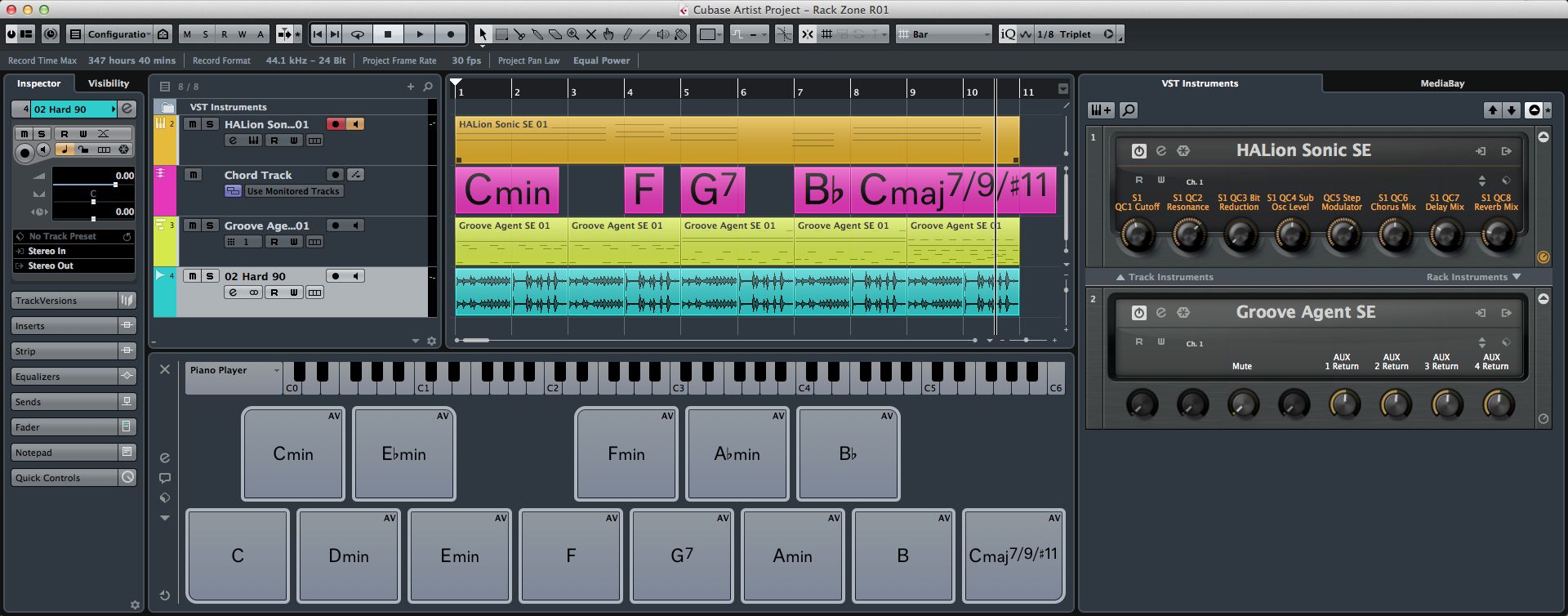Click the Stereo Out output routing field
1568x616 pixels.
click(73, 266)
